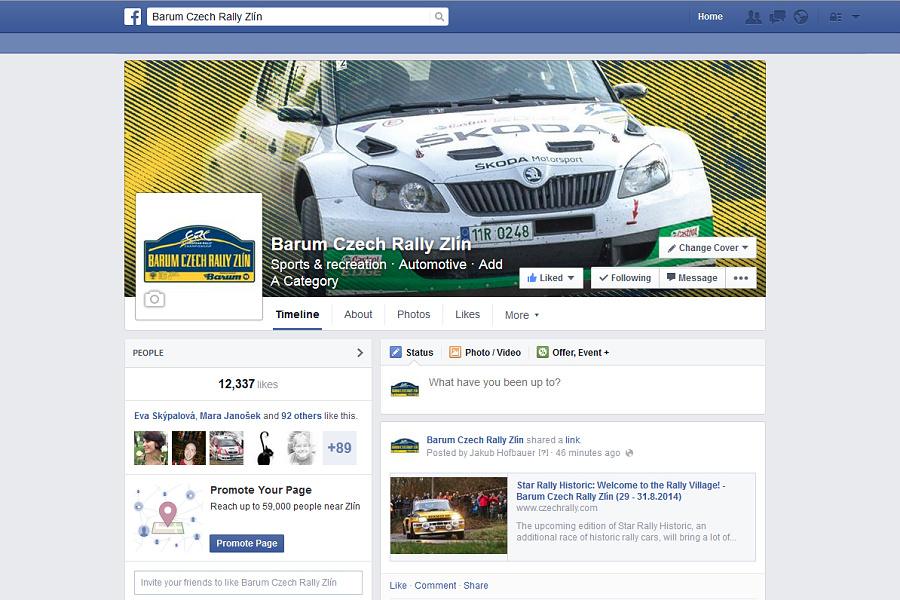Focus the invite friends input field
Screen dimensions: 900x600
[x=249, y=582]
